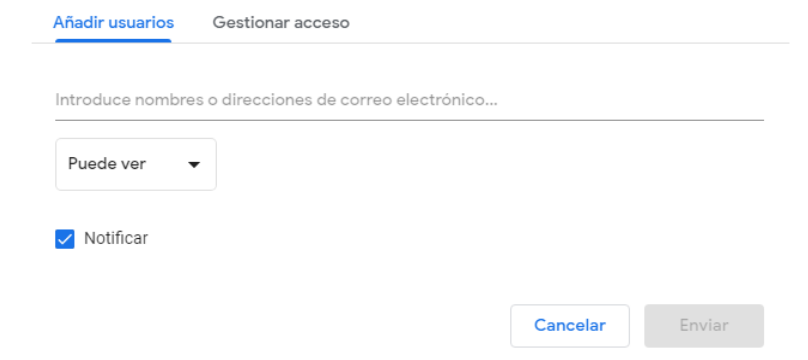The width and height of the screenshot is (808, 360).
Task: Uncheck the Notificar checkbox
Action: tap(65, 239)
